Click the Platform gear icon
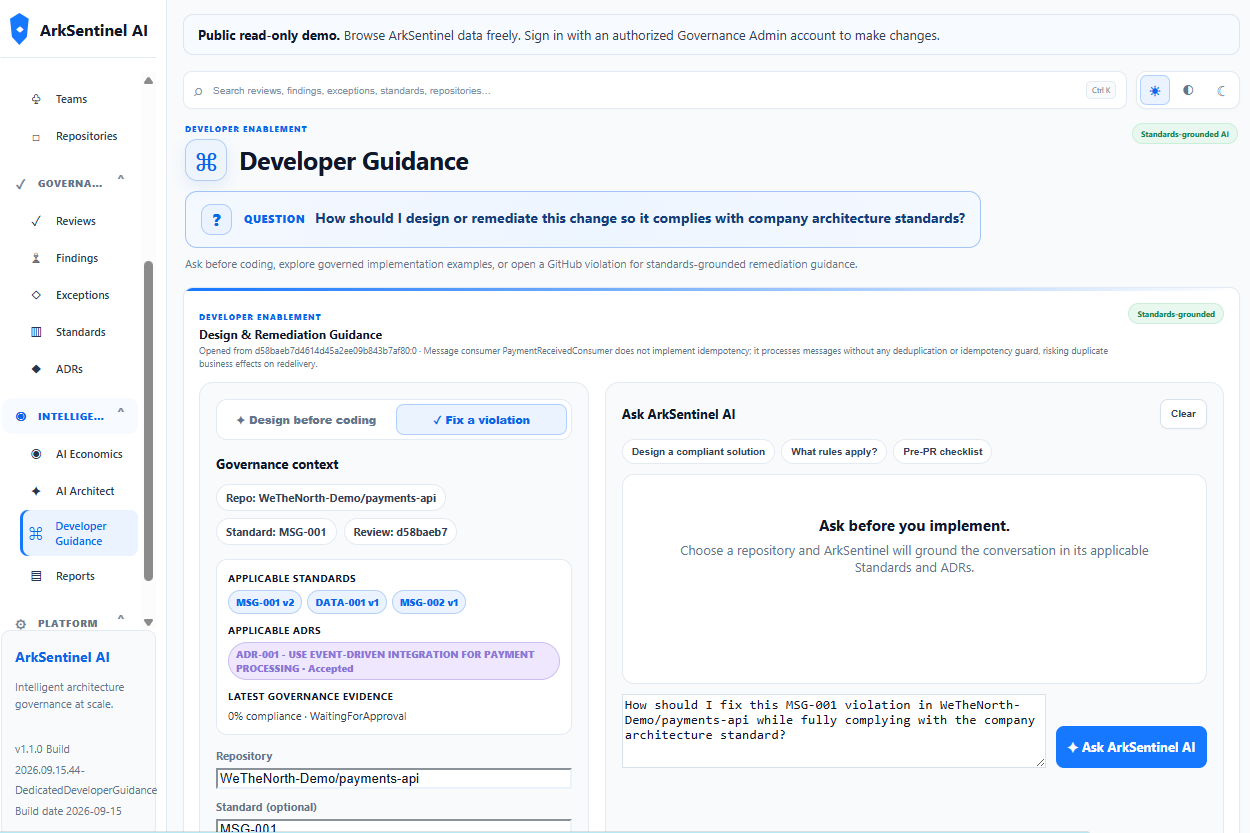1250x833 pixels. coord(21,623)
